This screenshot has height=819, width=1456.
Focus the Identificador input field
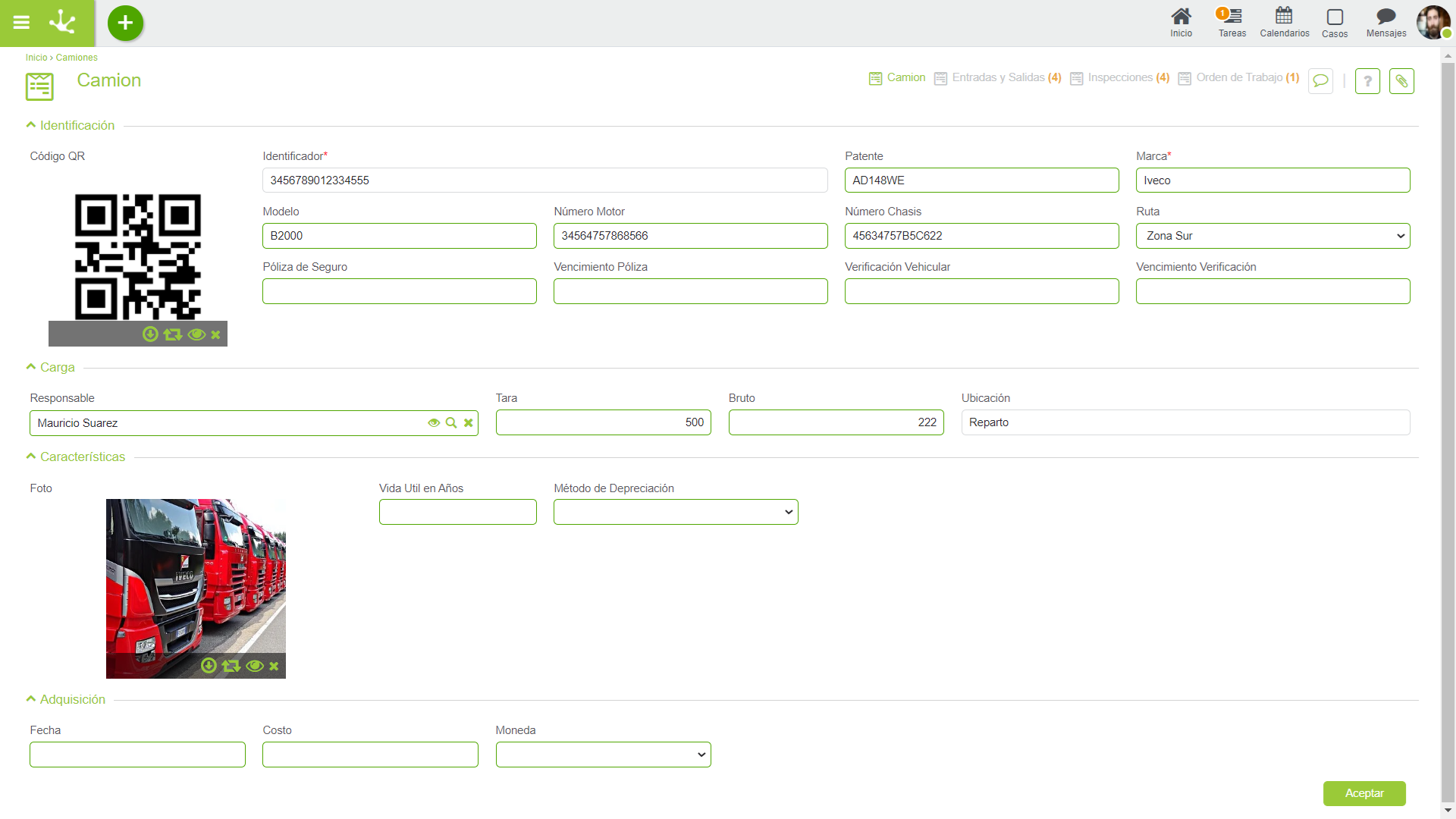[544, 180]
